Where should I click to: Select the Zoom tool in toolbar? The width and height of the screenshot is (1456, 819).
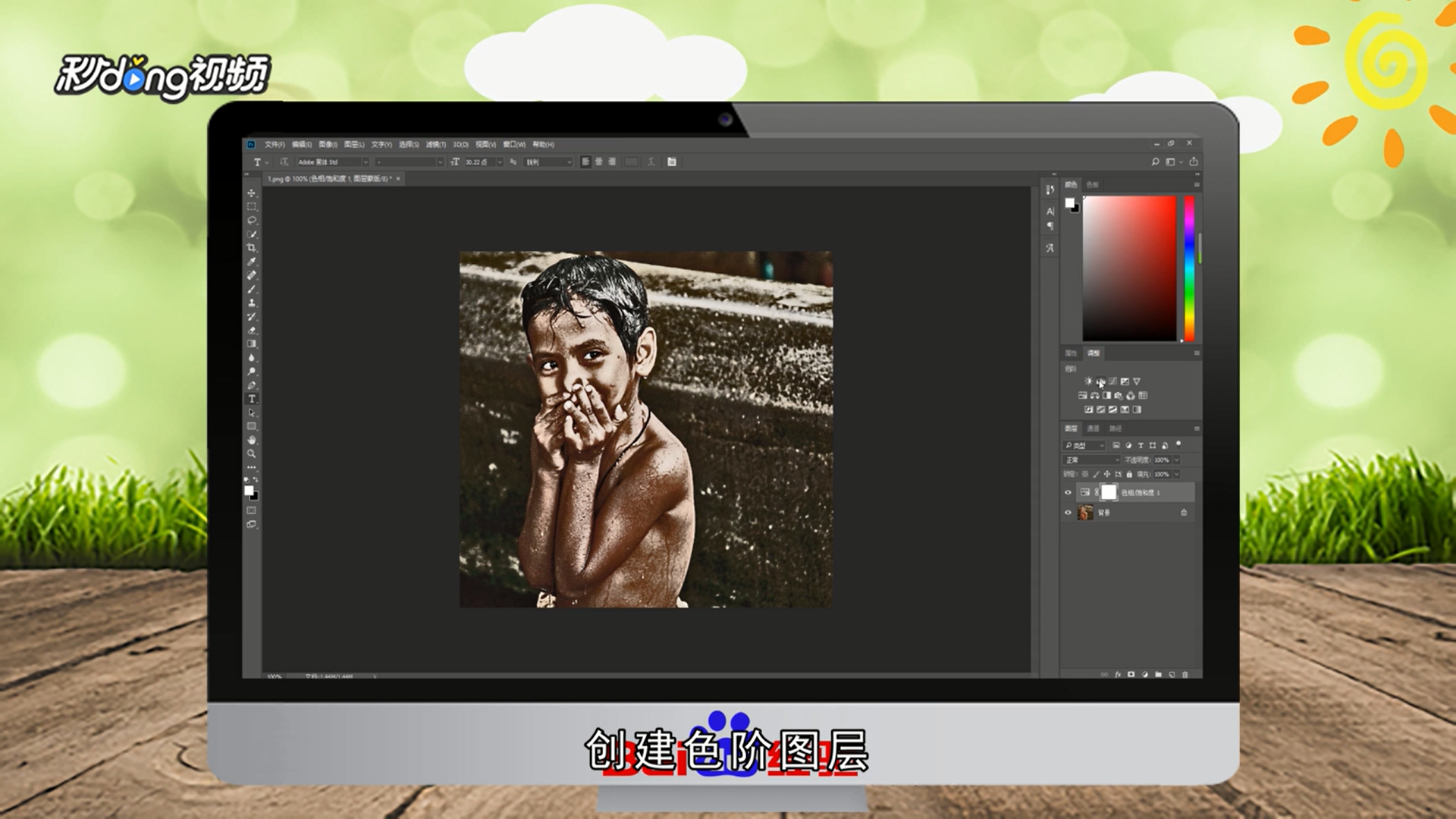point(252,453)
